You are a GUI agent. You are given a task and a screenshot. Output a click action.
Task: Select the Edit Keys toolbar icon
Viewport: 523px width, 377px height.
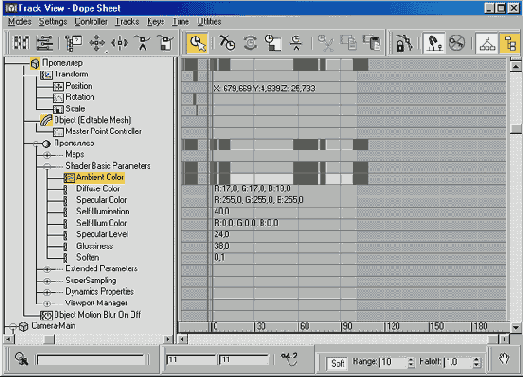coord(21,43)
